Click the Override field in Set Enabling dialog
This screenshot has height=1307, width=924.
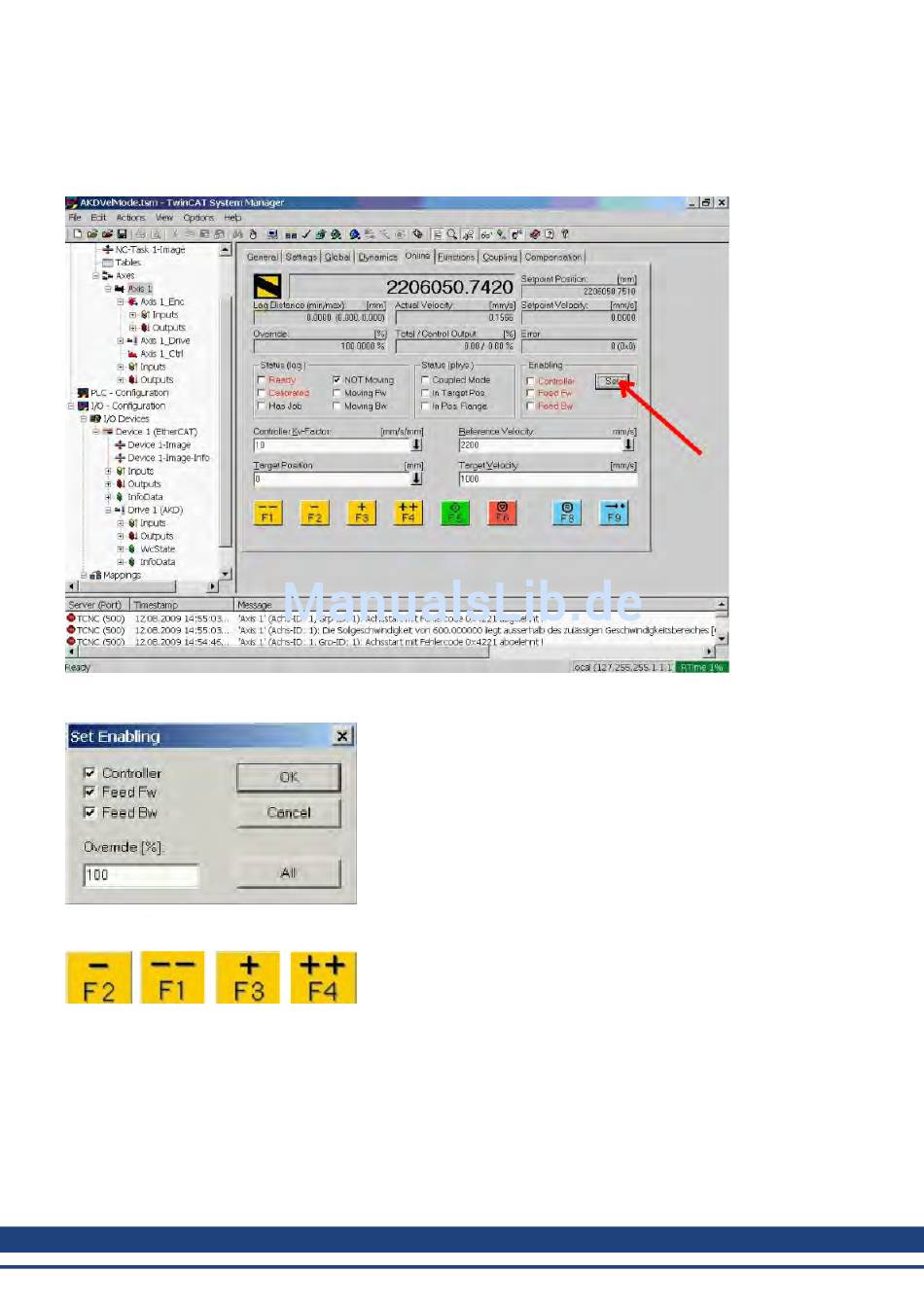[141, 875]
